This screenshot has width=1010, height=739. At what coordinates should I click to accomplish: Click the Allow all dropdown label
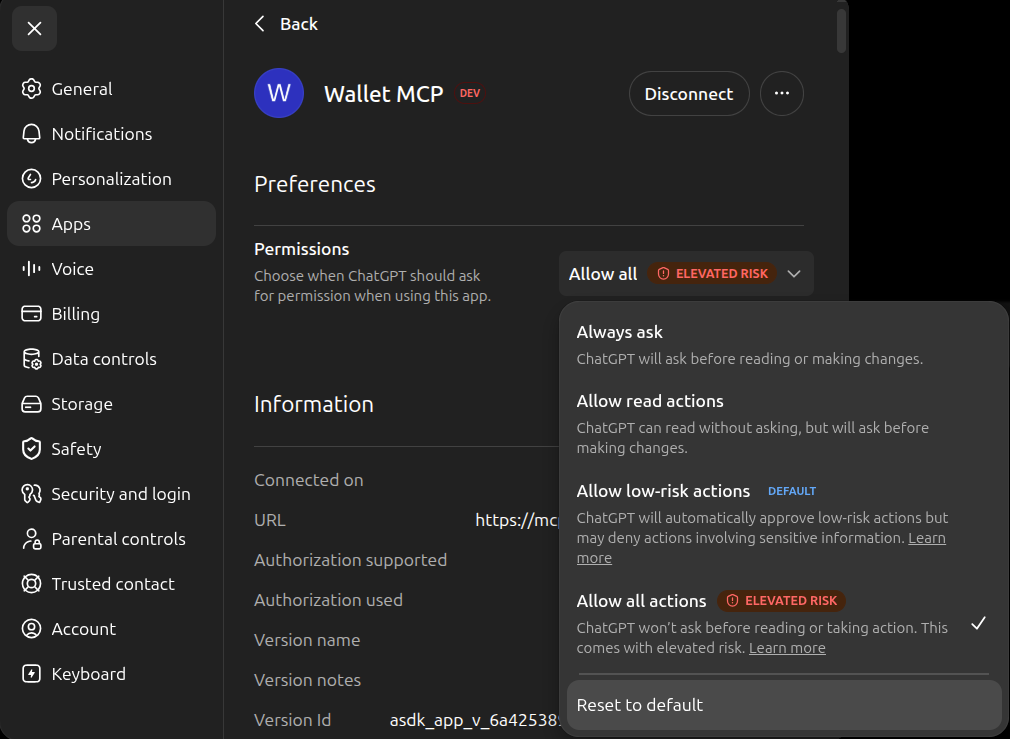pos(603,274)
